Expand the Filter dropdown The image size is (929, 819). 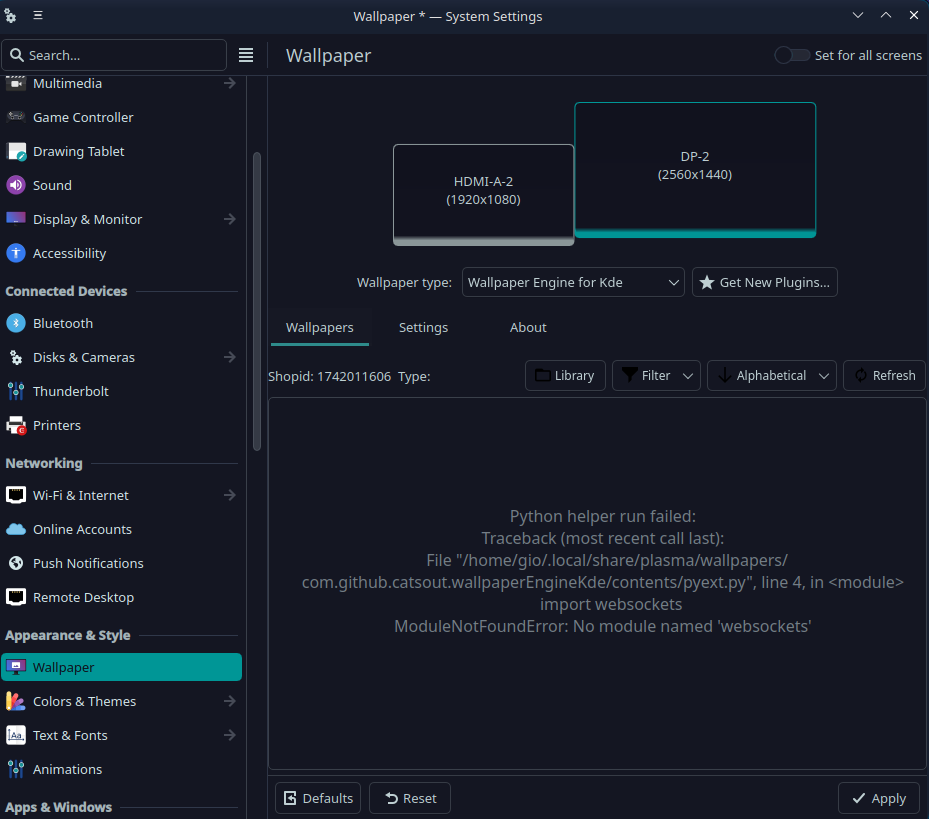click(656, 375)
